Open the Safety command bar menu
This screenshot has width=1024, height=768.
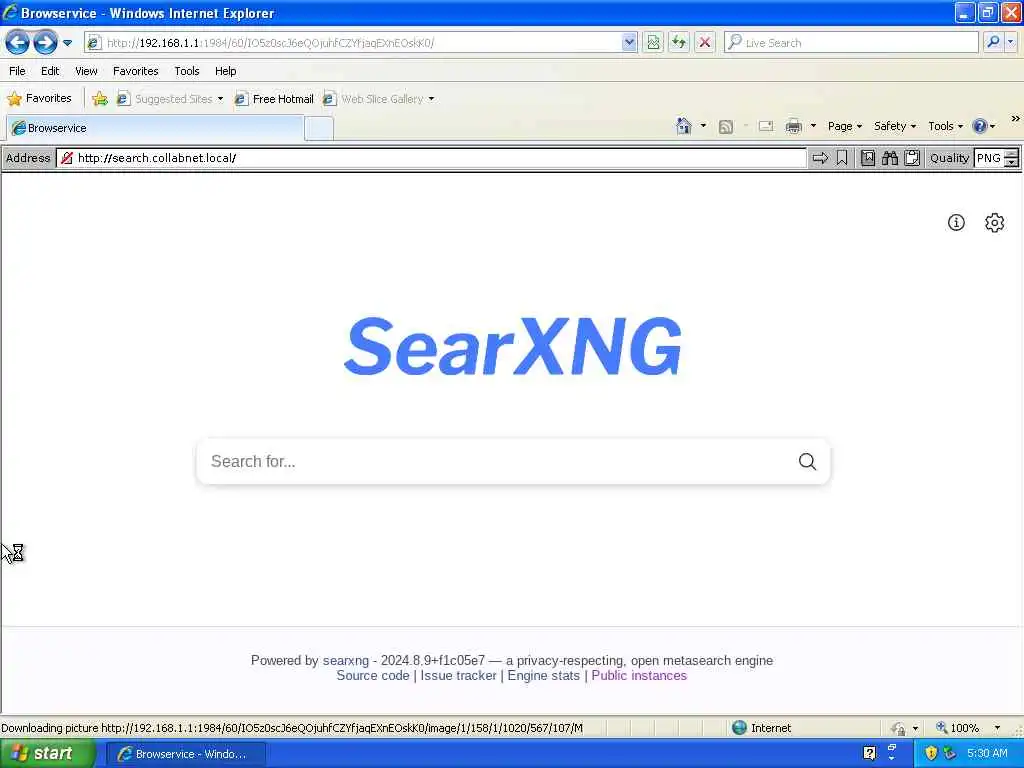tap(895, 126)
